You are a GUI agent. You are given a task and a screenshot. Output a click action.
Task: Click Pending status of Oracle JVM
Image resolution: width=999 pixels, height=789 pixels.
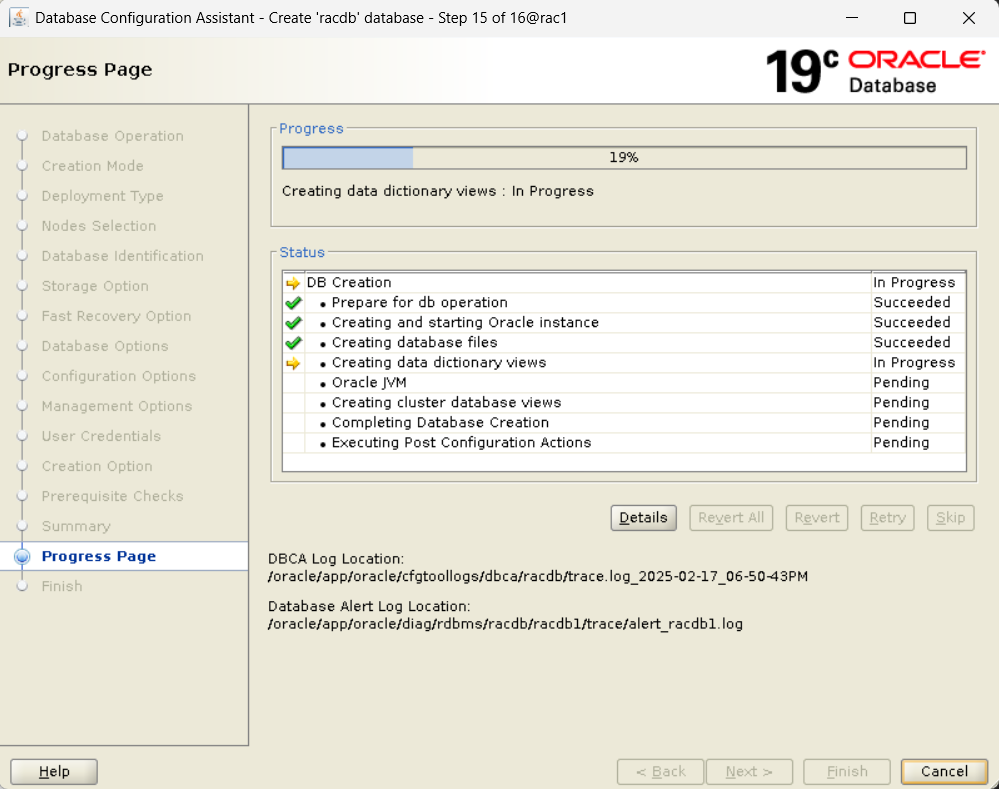[x=901, y=383]
